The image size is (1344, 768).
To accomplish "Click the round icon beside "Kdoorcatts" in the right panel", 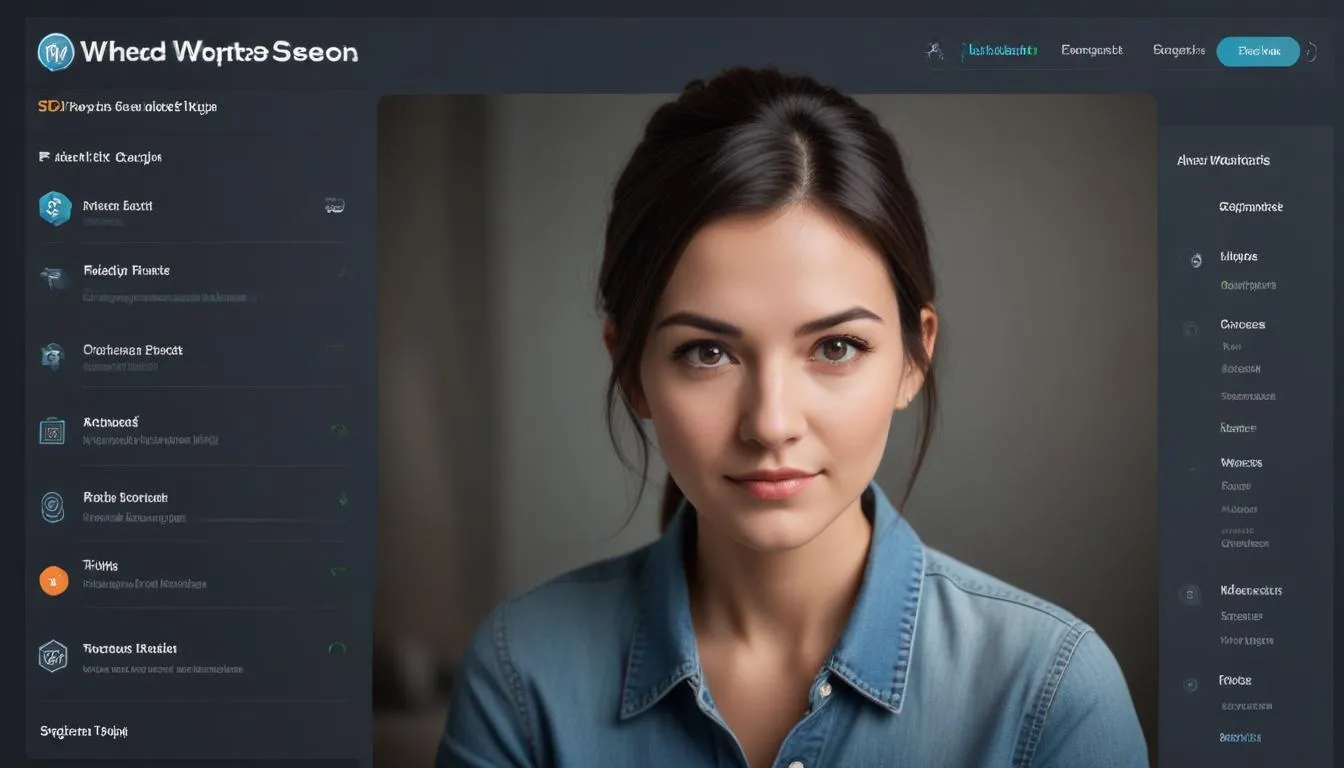I will click(x=1190, y=595).
